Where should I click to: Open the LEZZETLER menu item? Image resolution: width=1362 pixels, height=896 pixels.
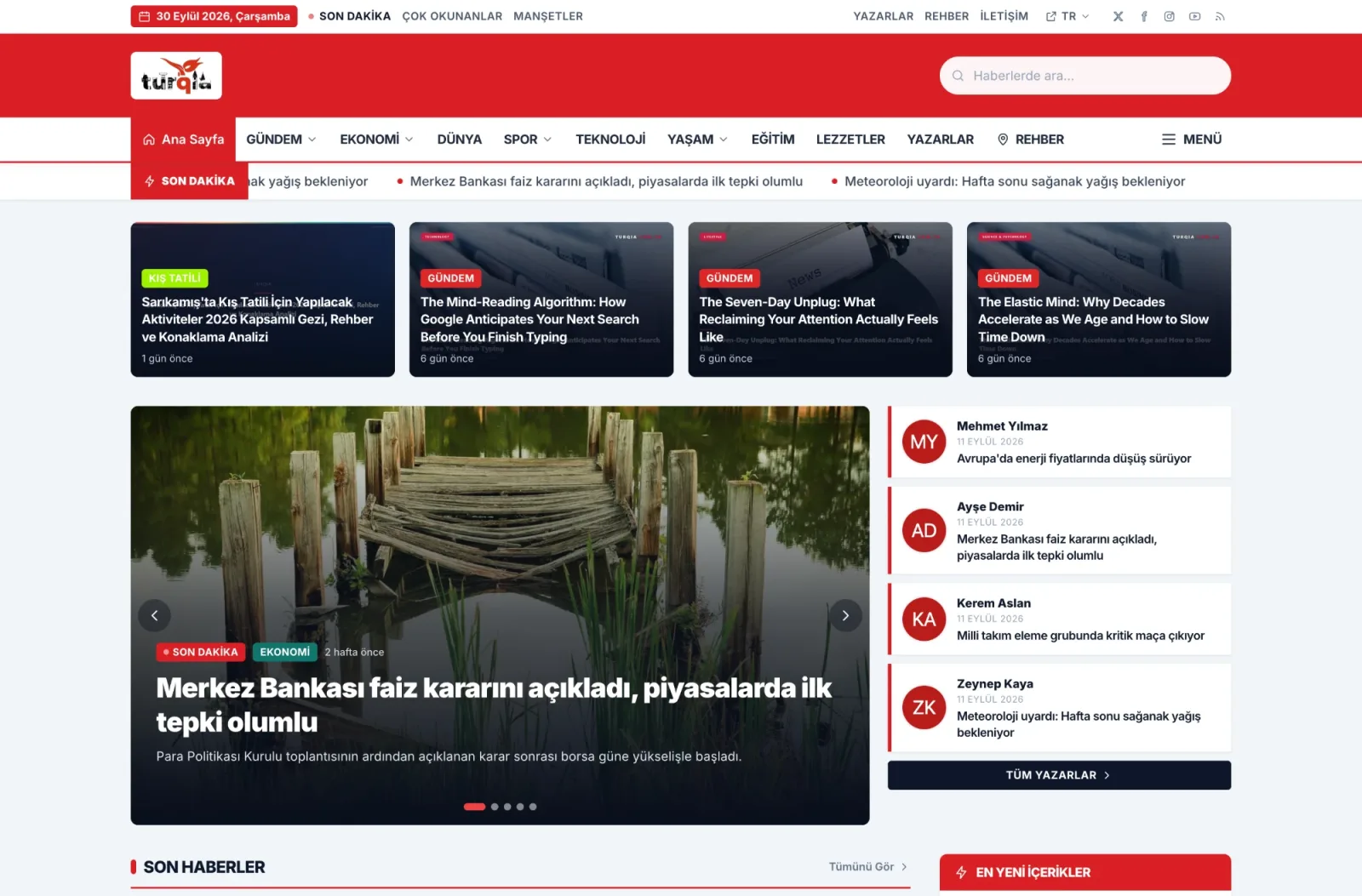850,140
